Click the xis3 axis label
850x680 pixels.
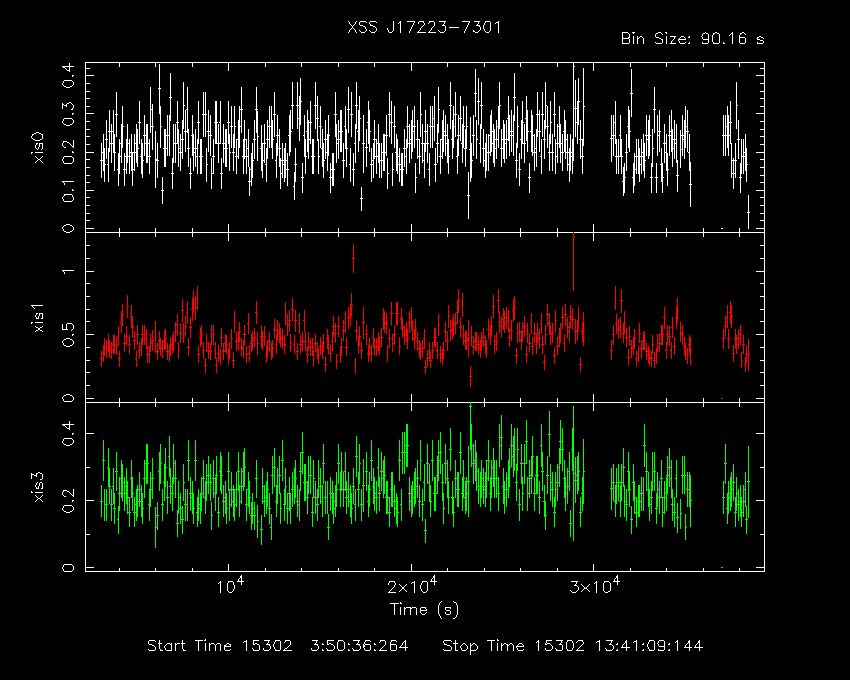click(38, 487)
